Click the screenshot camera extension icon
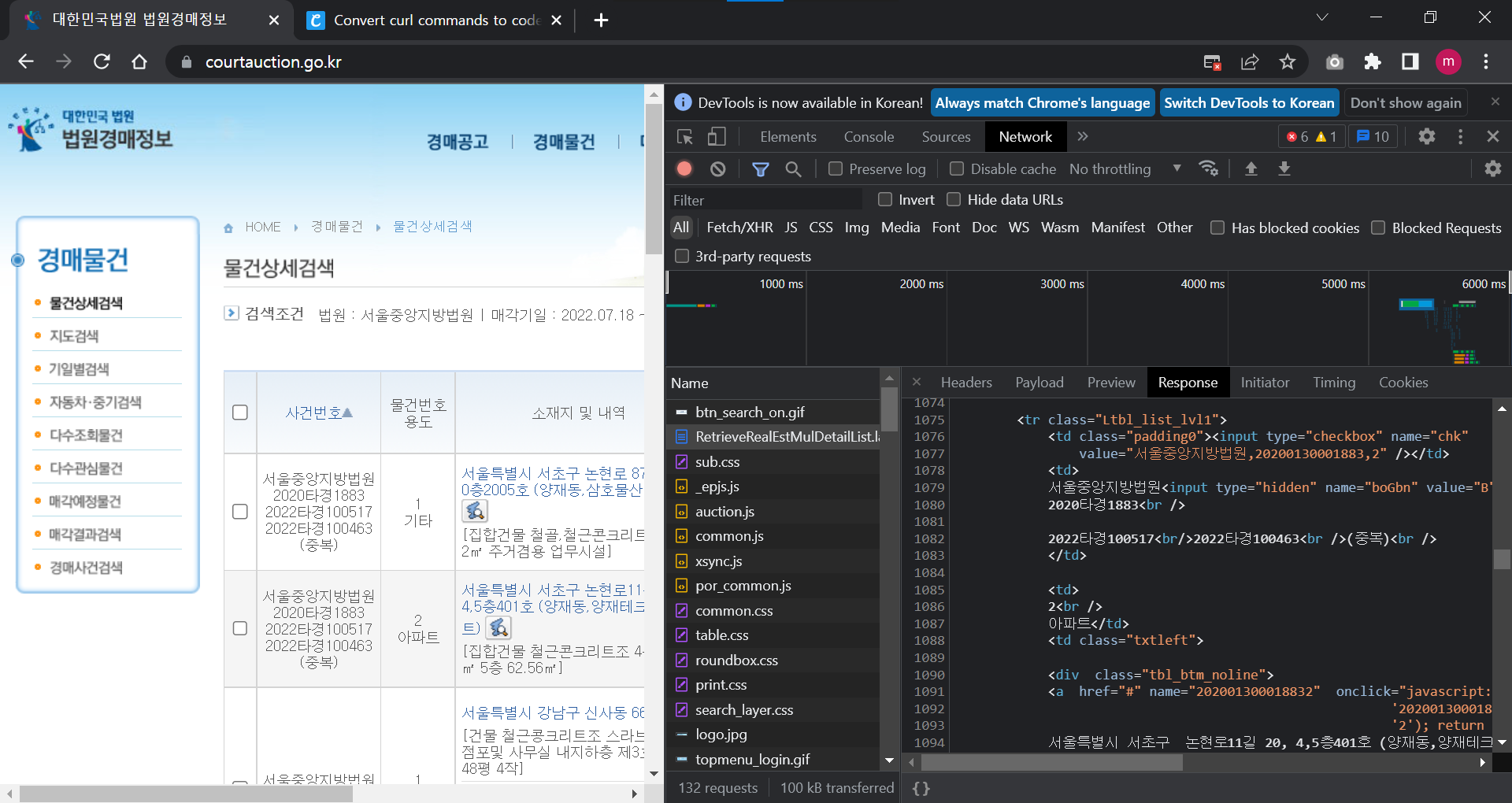This screenshot has height=803, width=1512. click(1335, 61)
